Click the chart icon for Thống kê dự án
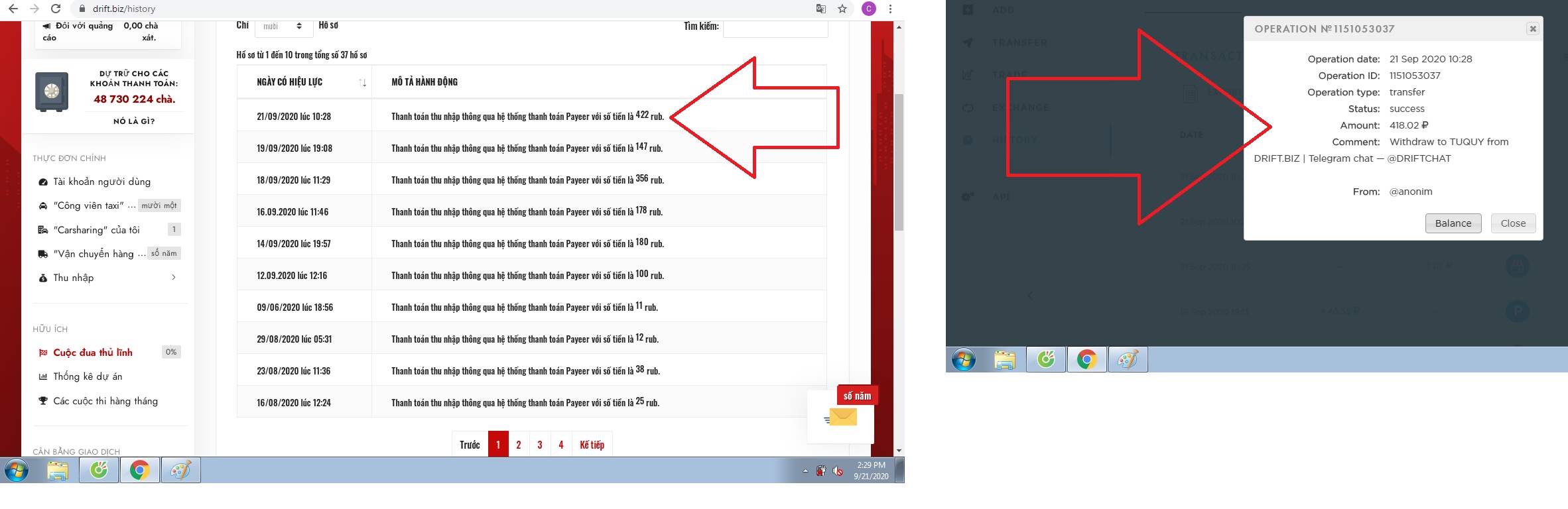 point(43,376)
